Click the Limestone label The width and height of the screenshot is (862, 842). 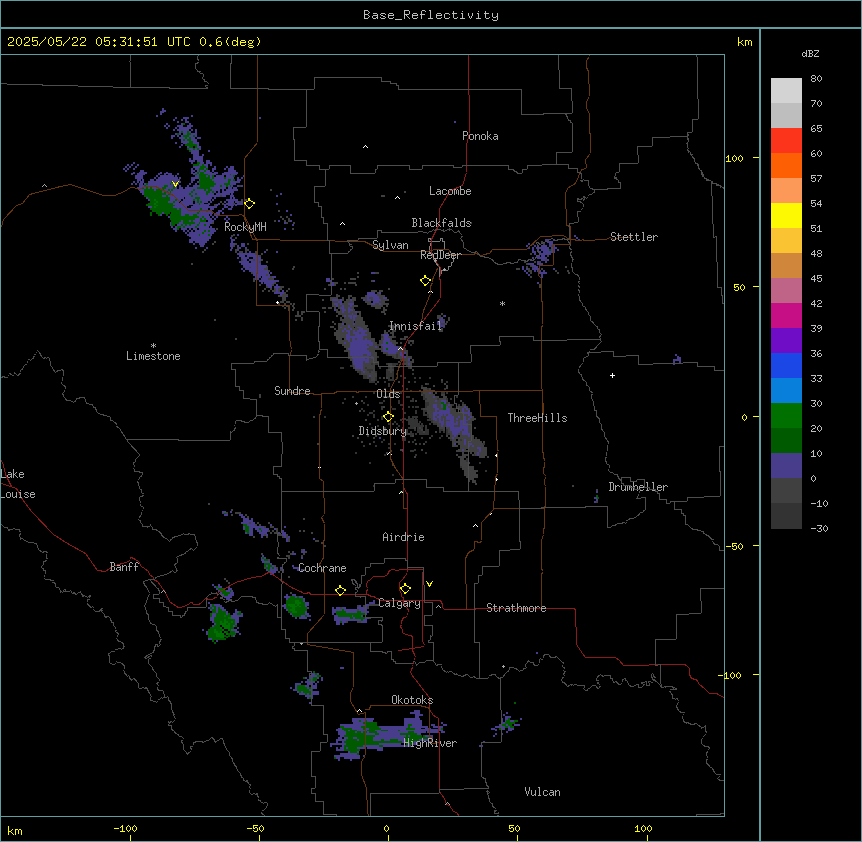tap(153, 356)
